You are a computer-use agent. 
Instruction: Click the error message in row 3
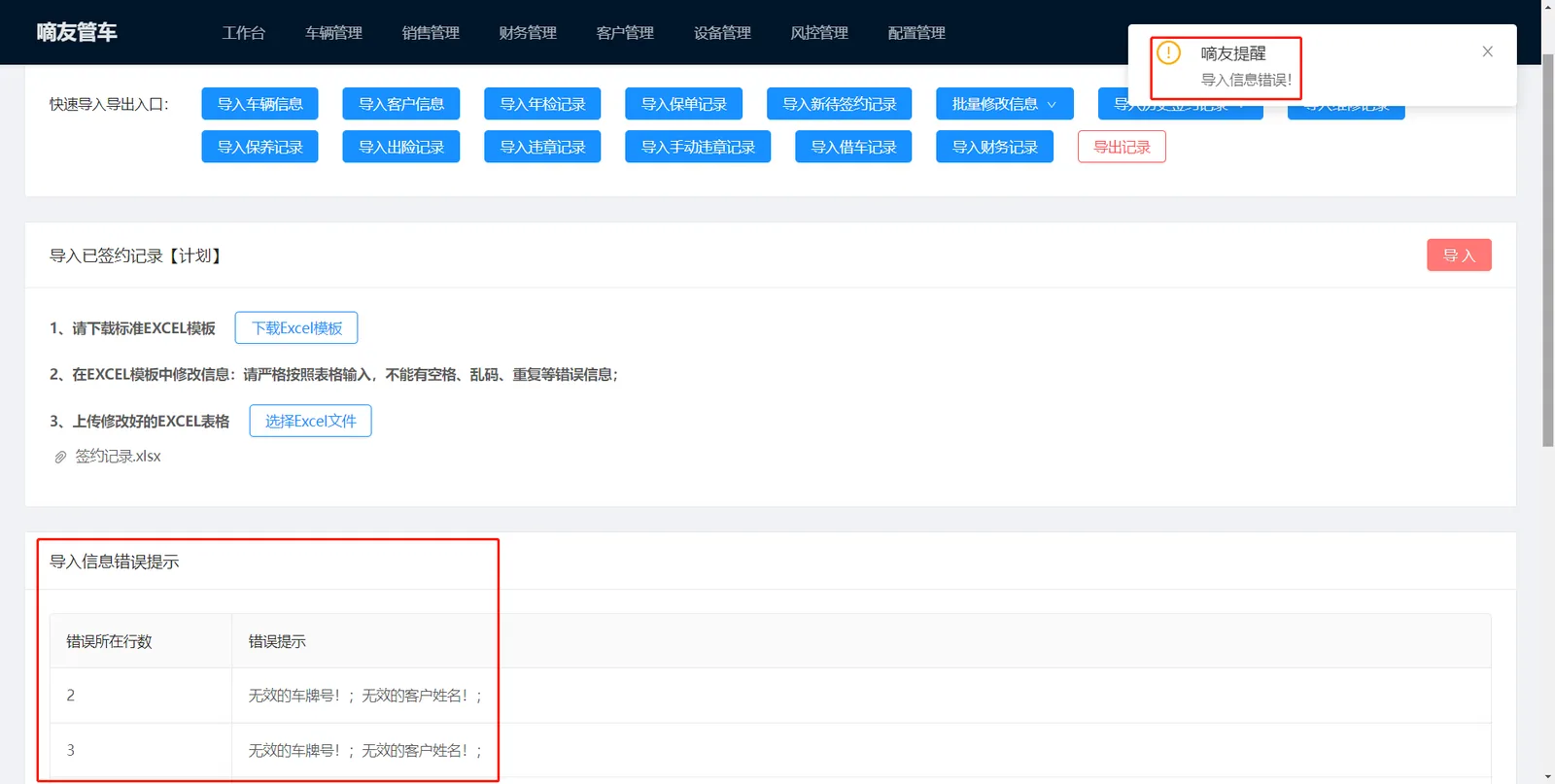point(365,750)
